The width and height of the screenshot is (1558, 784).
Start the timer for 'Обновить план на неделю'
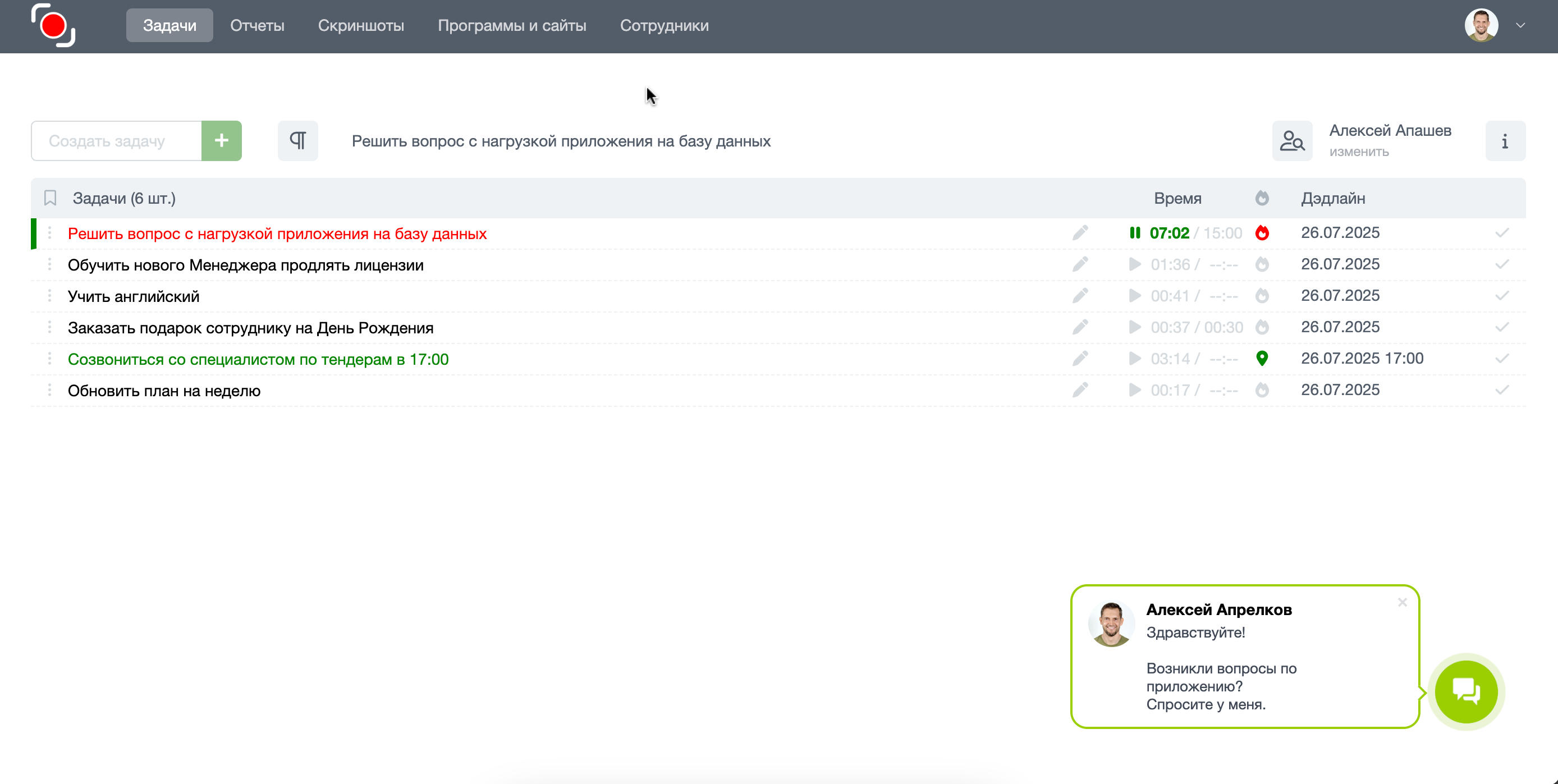click(x=1135, y=390)
